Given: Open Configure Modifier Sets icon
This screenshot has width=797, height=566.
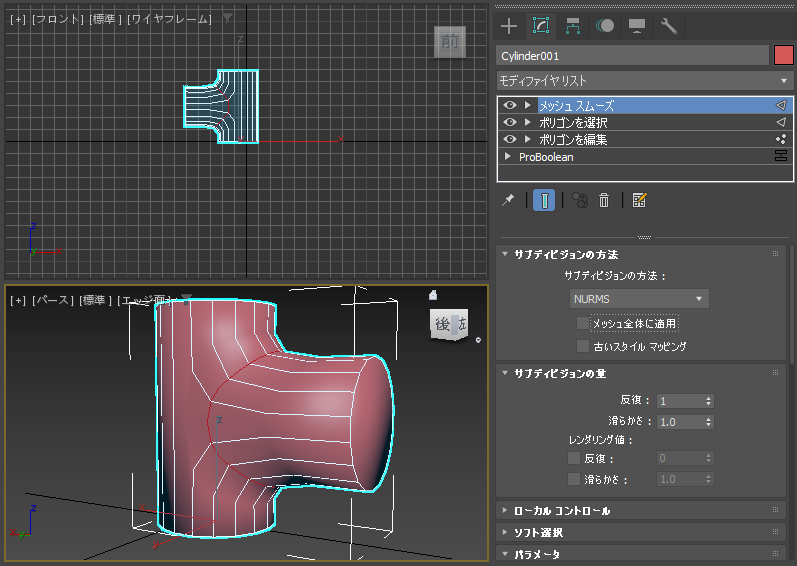Looking at the screenshot, I should click(x=639, y=200).
